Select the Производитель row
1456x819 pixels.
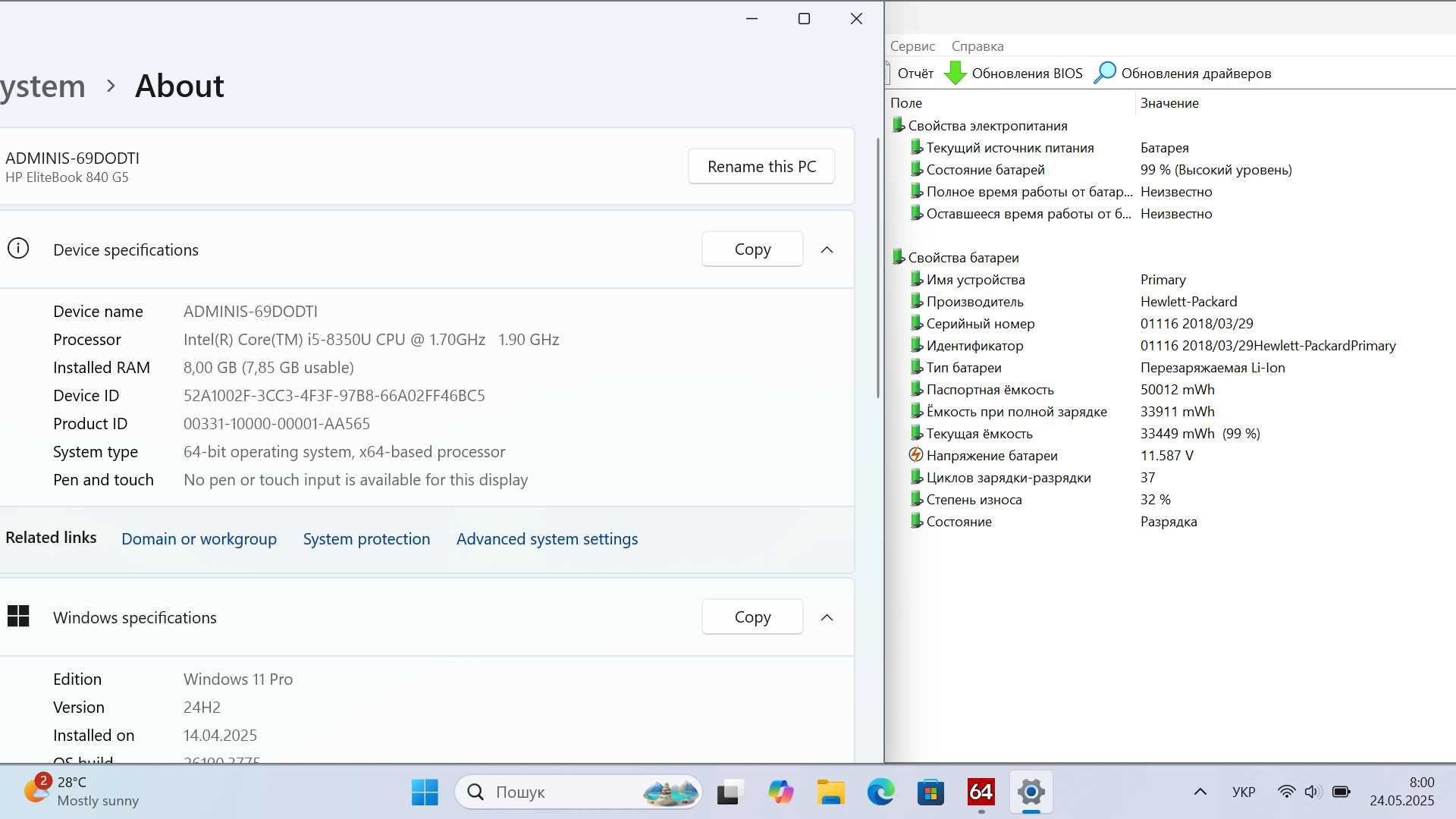[1170, 301]
